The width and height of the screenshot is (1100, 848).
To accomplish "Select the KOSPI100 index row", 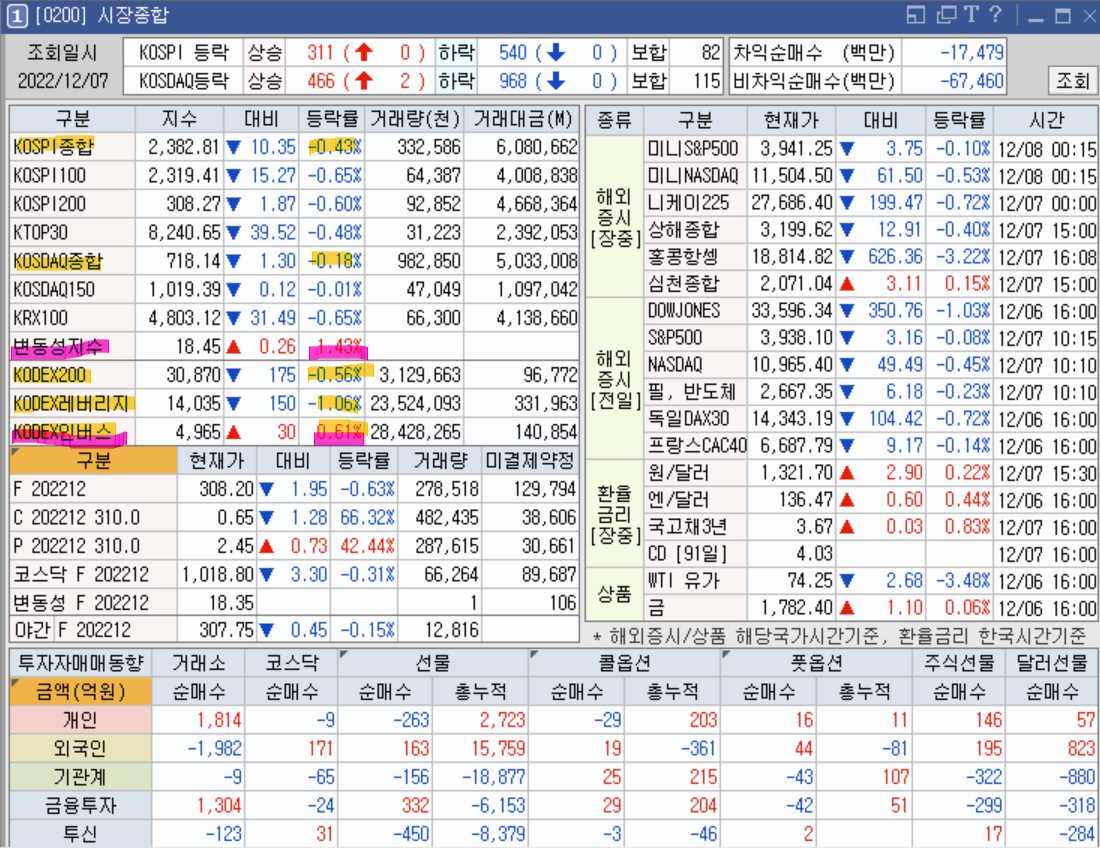I will coord(295,175).
